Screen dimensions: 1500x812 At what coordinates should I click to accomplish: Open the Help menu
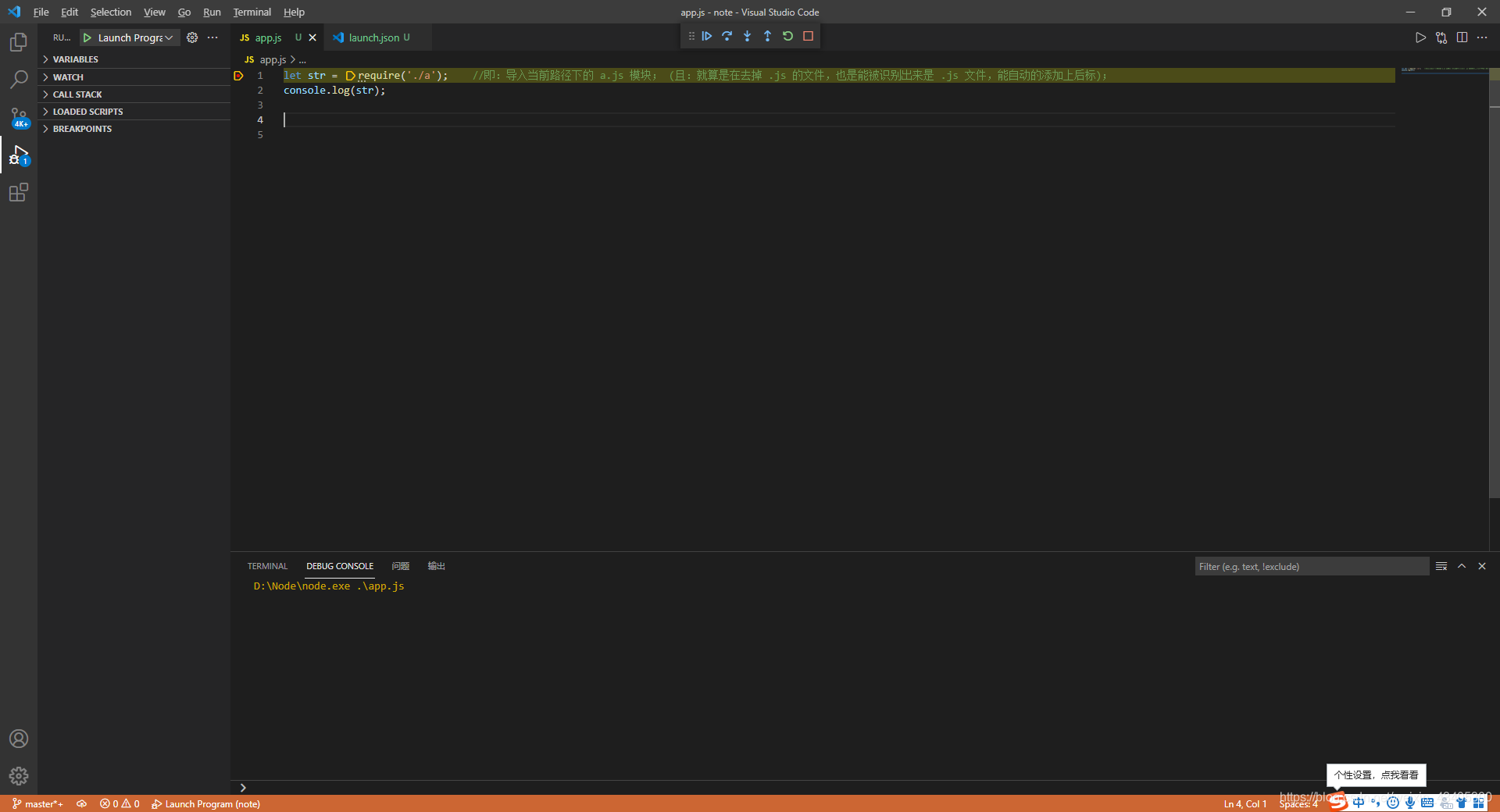[294, 12]
